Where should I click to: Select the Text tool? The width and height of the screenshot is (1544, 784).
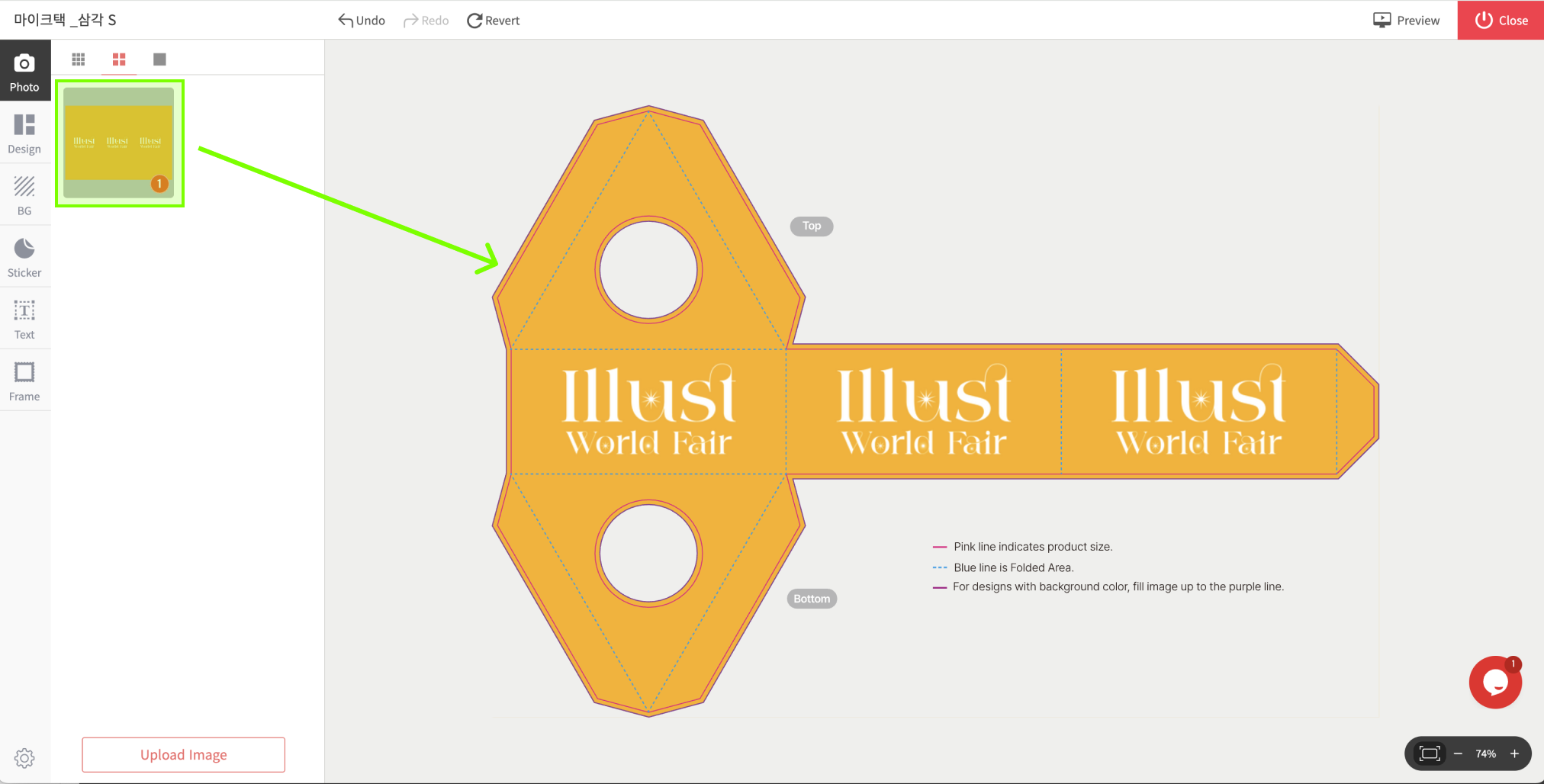pos(24,319)
